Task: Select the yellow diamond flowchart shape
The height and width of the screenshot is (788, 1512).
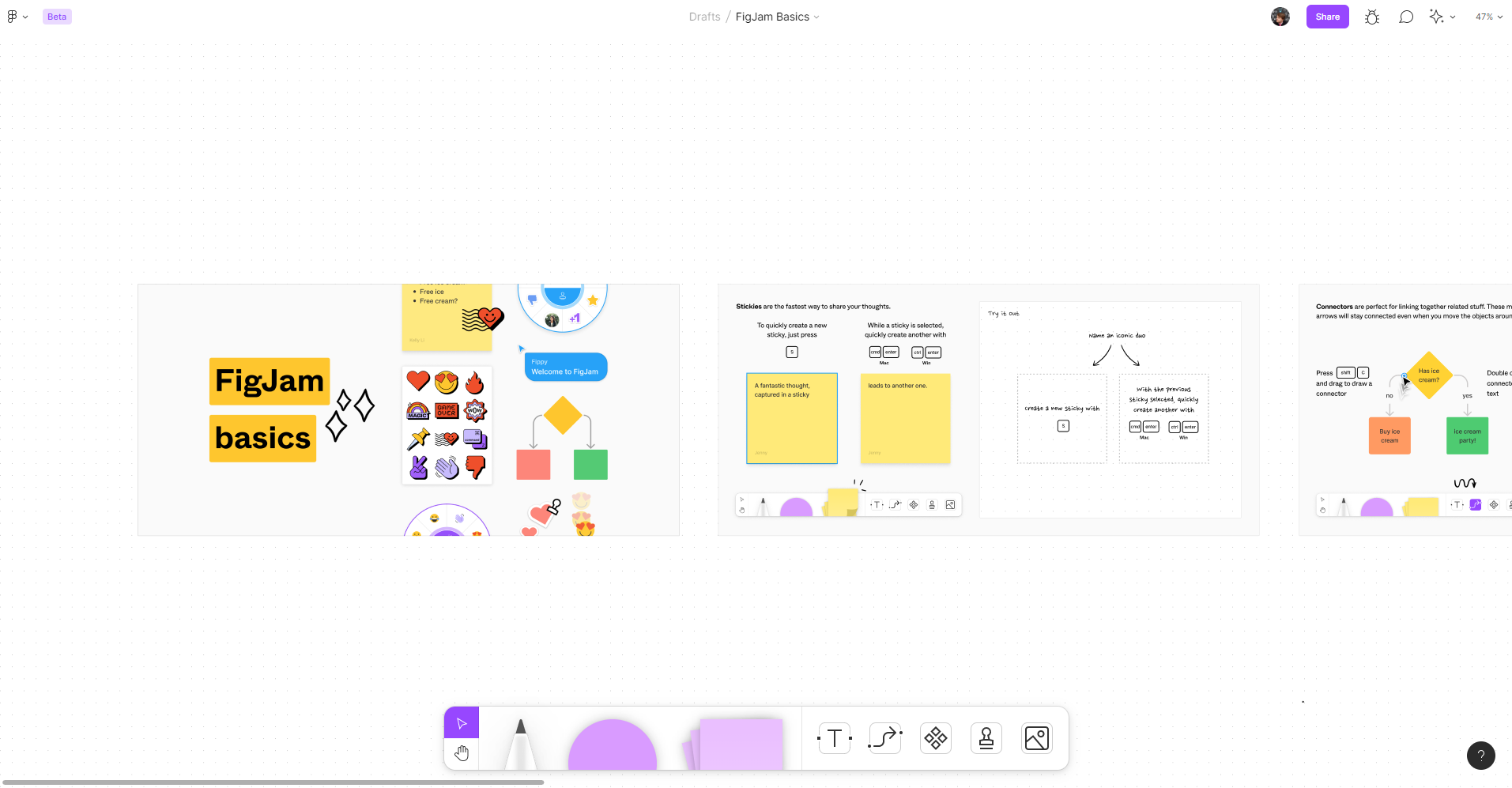Action: [563, 415]
